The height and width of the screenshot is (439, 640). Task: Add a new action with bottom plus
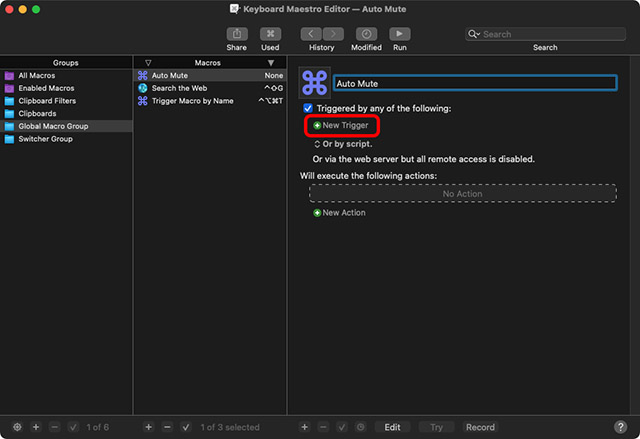(x=304, y=427)
